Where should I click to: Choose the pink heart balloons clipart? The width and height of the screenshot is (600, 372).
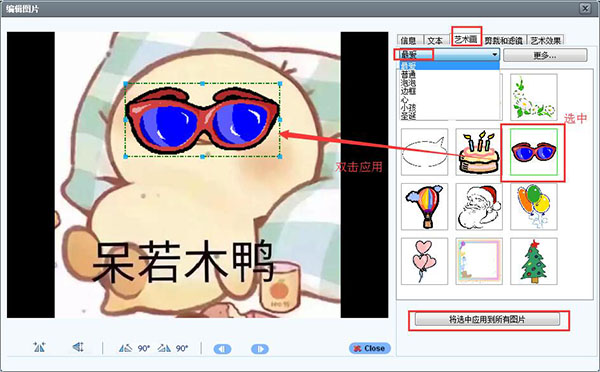pyautogui.click(x=424, y=261)
